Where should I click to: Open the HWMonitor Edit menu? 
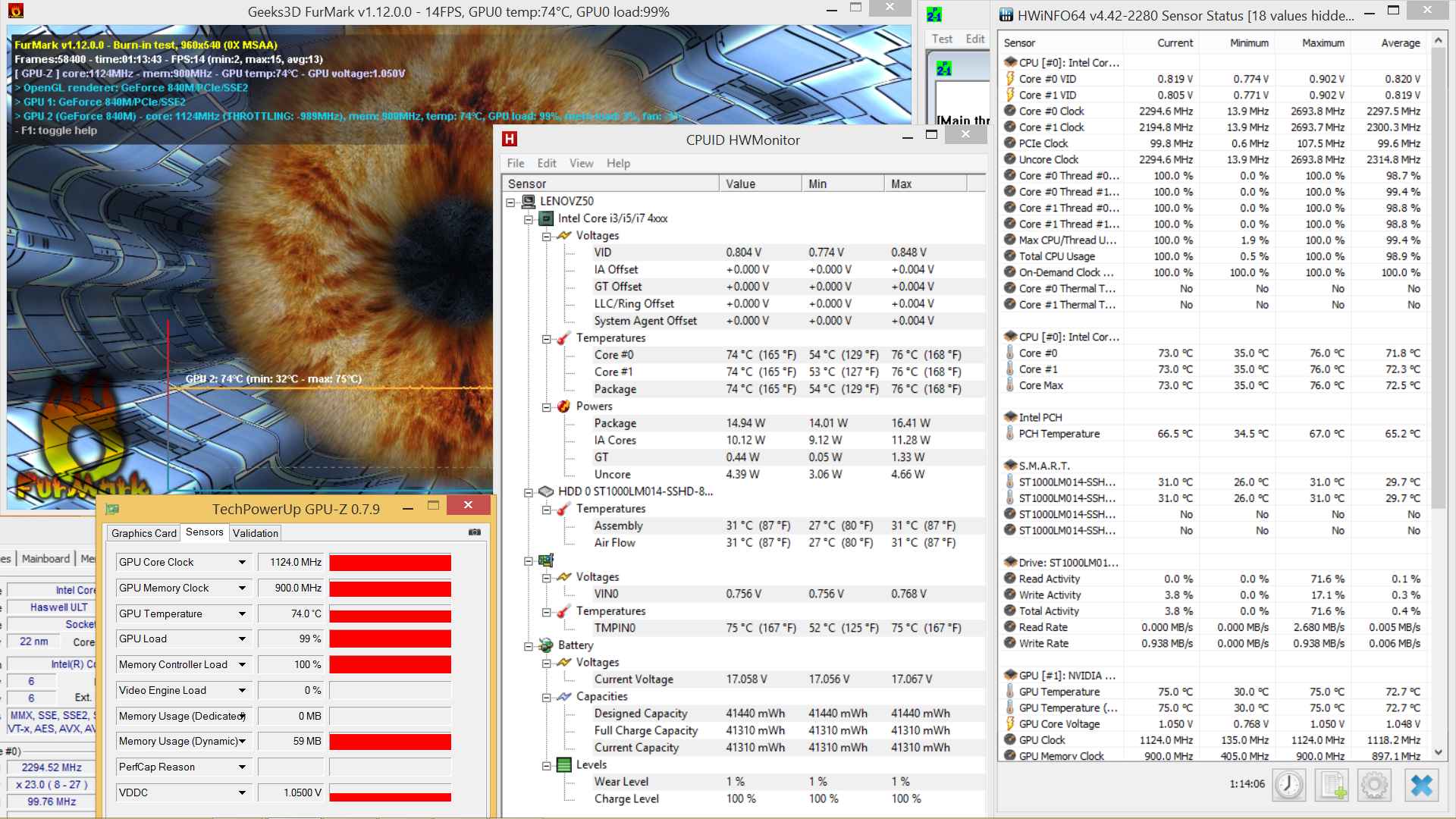tap(547, 163)
